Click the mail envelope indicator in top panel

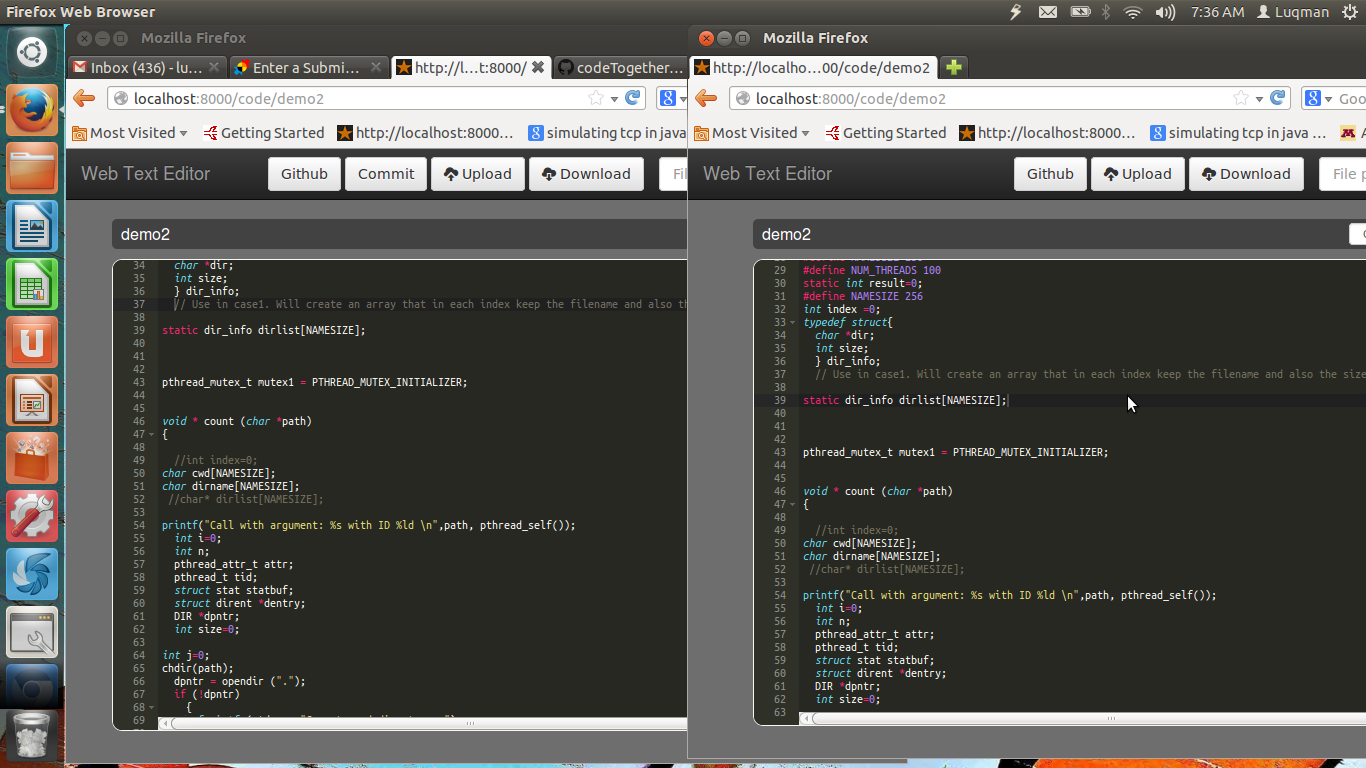pos(1048,12)
